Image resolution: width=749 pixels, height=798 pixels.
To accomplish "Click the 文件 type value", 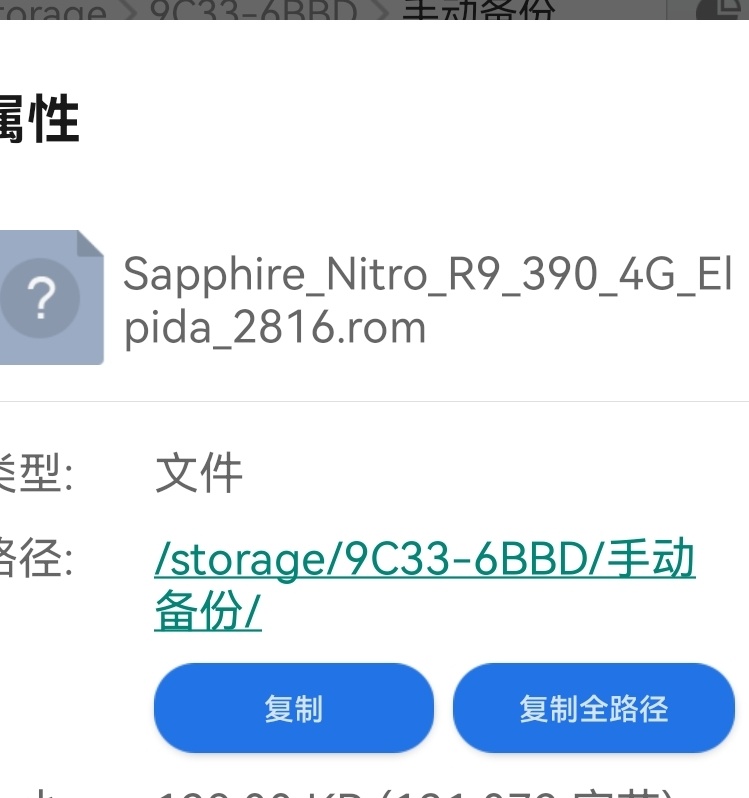I will tap(199, 473).
